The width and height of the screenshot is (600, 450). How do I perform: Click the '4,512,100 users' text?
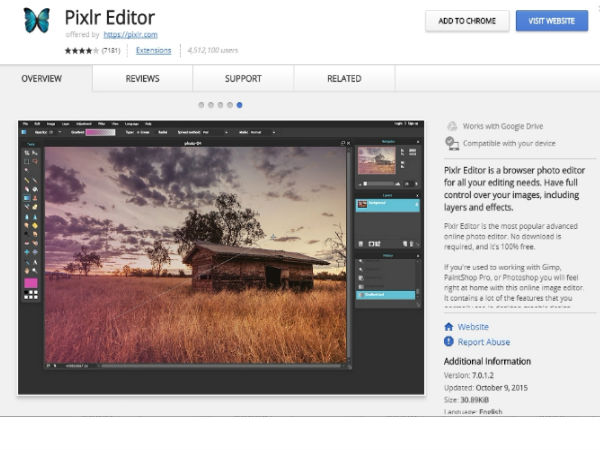(213, 51)
